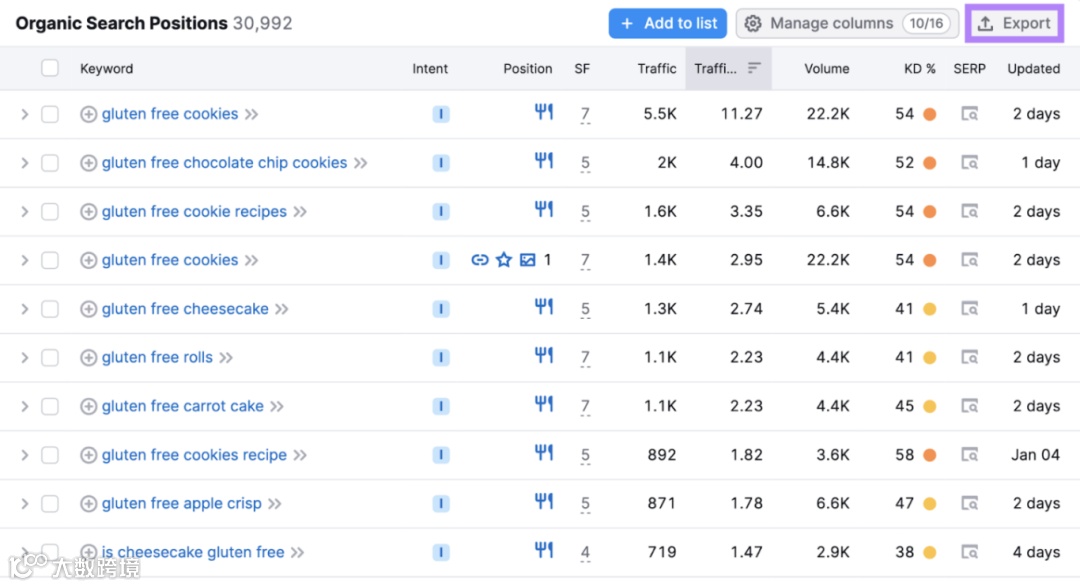Open Manage columns settings
The height and width of the screenshot is (587, 1080).
pos(847,23)
